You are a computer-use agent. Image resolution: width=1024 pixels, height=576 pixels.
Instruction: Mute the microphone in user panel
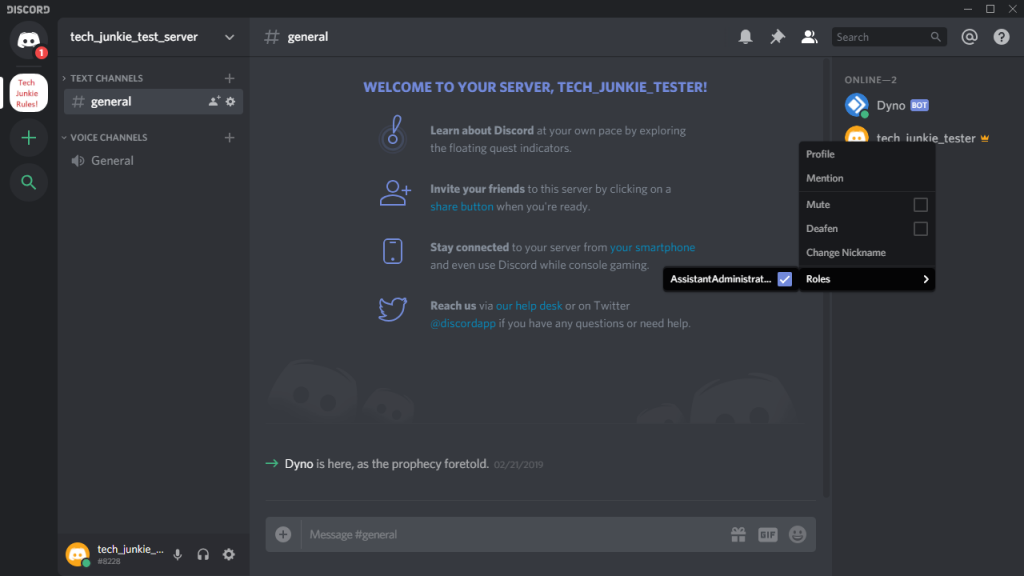coord(178,554)
